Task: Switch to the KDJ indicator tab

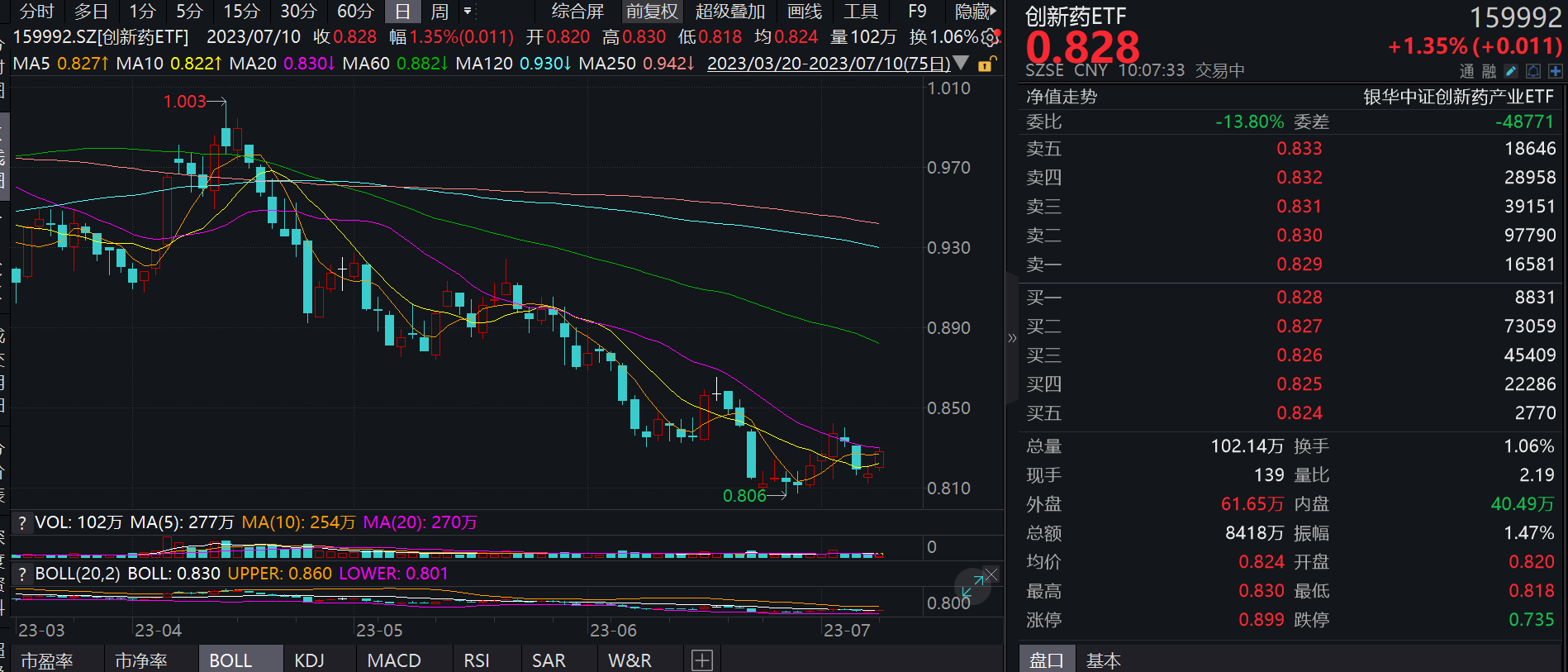Action: tap(310, 660)
